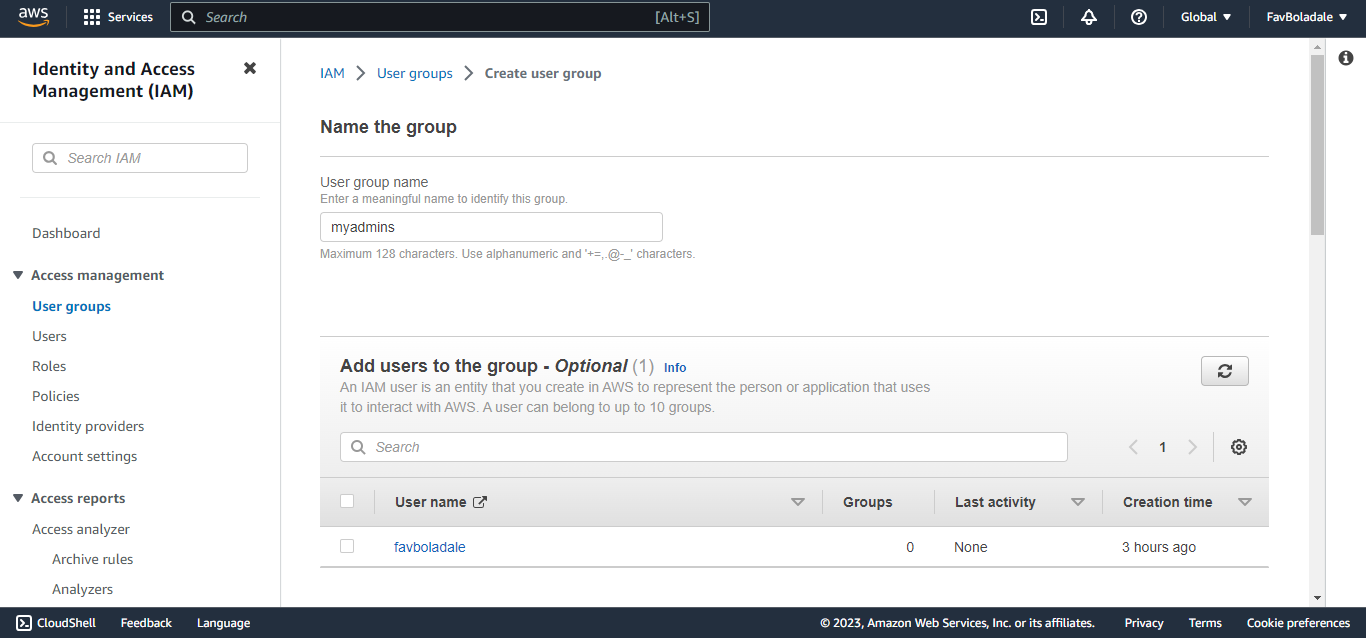This screenshot has width=1366, height=638.
Task: Open the FavBoladale account dropdown
Action: pos(1307,17)
